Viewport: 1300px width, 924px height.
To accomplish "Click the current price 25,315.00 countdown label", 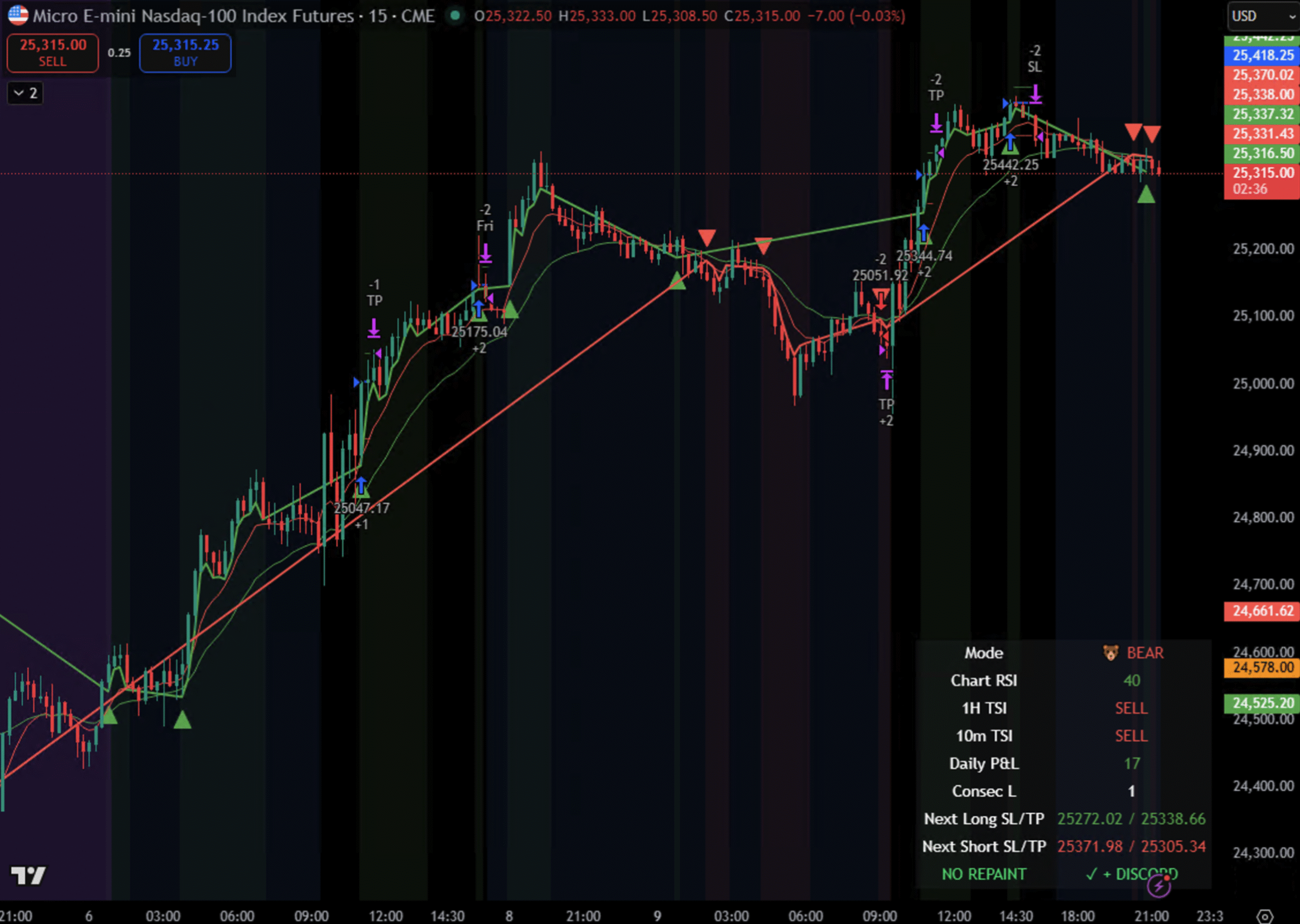I will (x=1262, y=180).
